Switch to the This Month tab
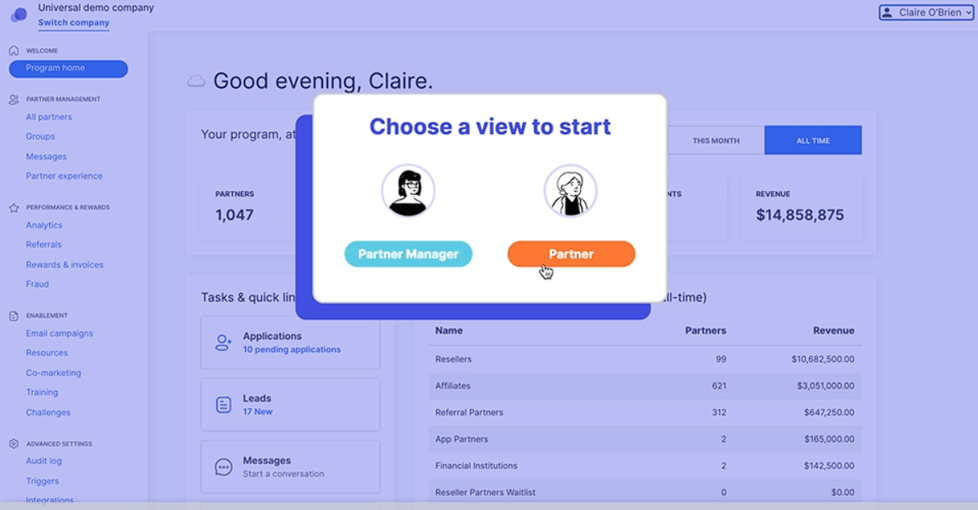The height and width of the screenshot is (510, 978). pyautogui.click(x=716, y=140)
